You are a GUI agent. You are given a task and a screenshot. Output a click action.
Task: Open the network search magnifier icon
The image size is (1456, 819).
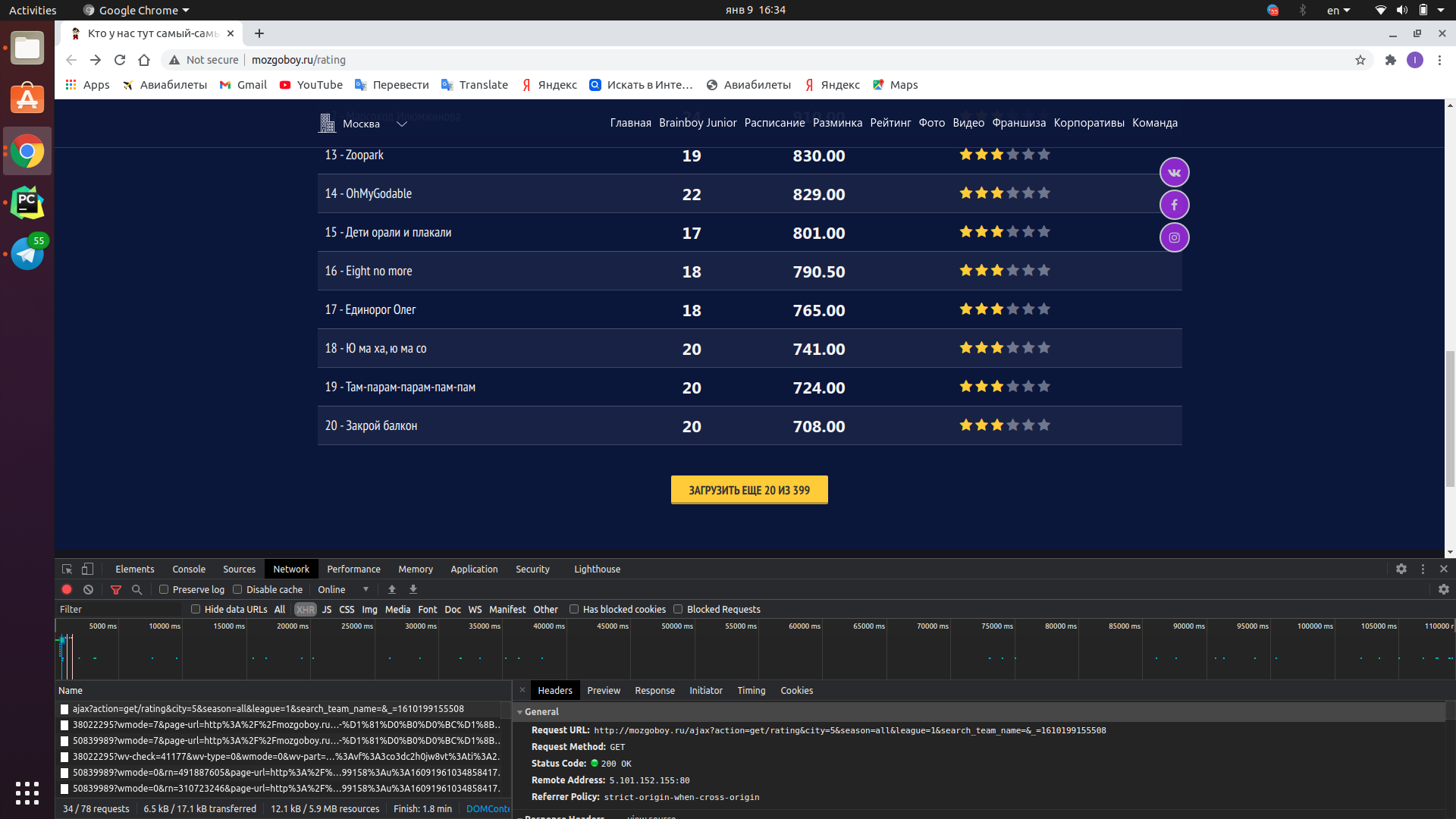(x=136, y=589)
